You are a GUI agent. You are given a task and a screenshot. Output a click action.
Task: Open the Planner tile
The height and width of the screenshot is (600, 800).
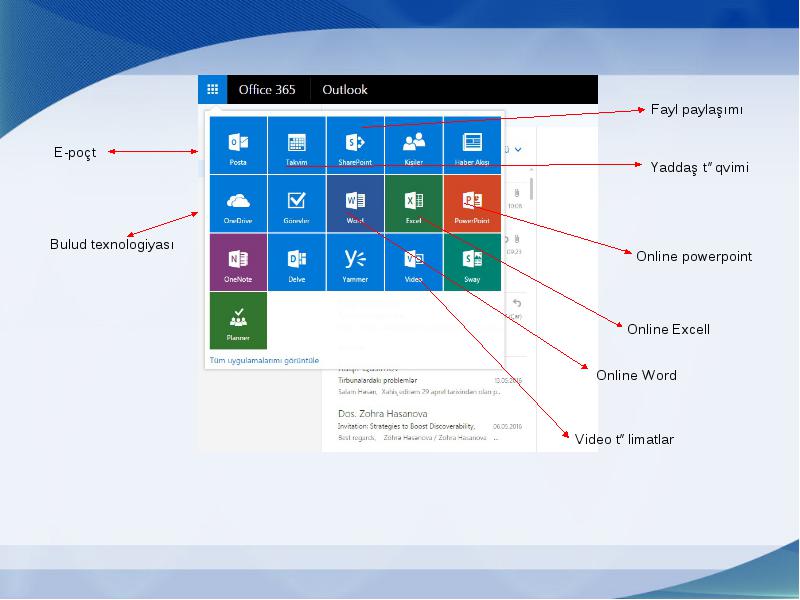238,320
